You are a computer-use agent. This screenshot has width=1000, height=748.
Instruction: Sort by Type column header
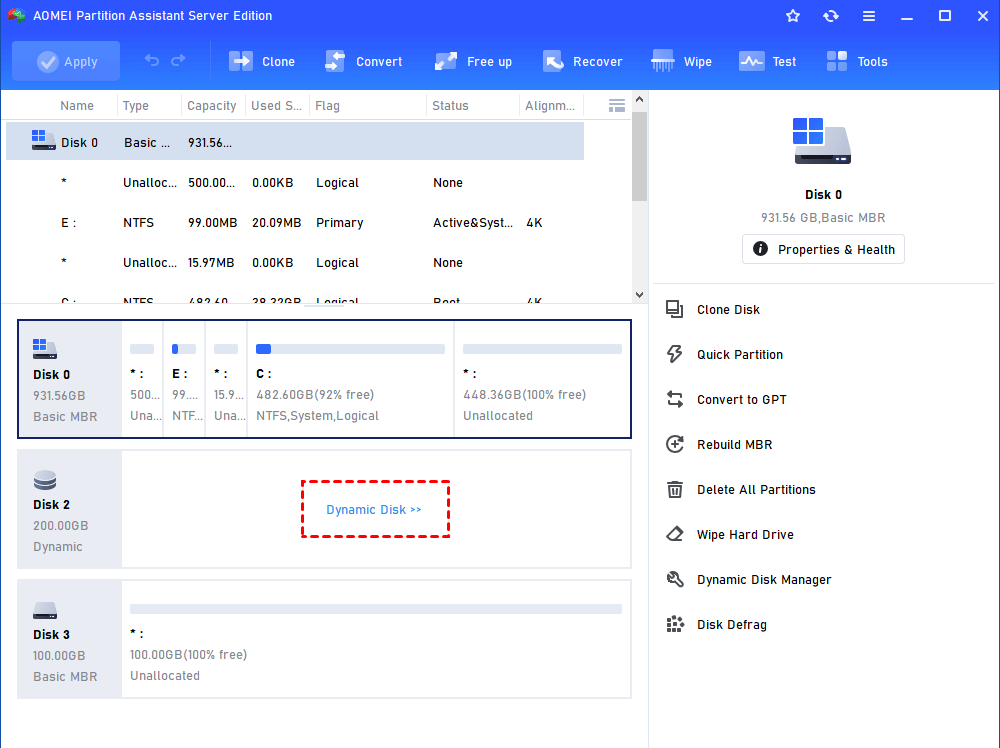click(135, 106)
